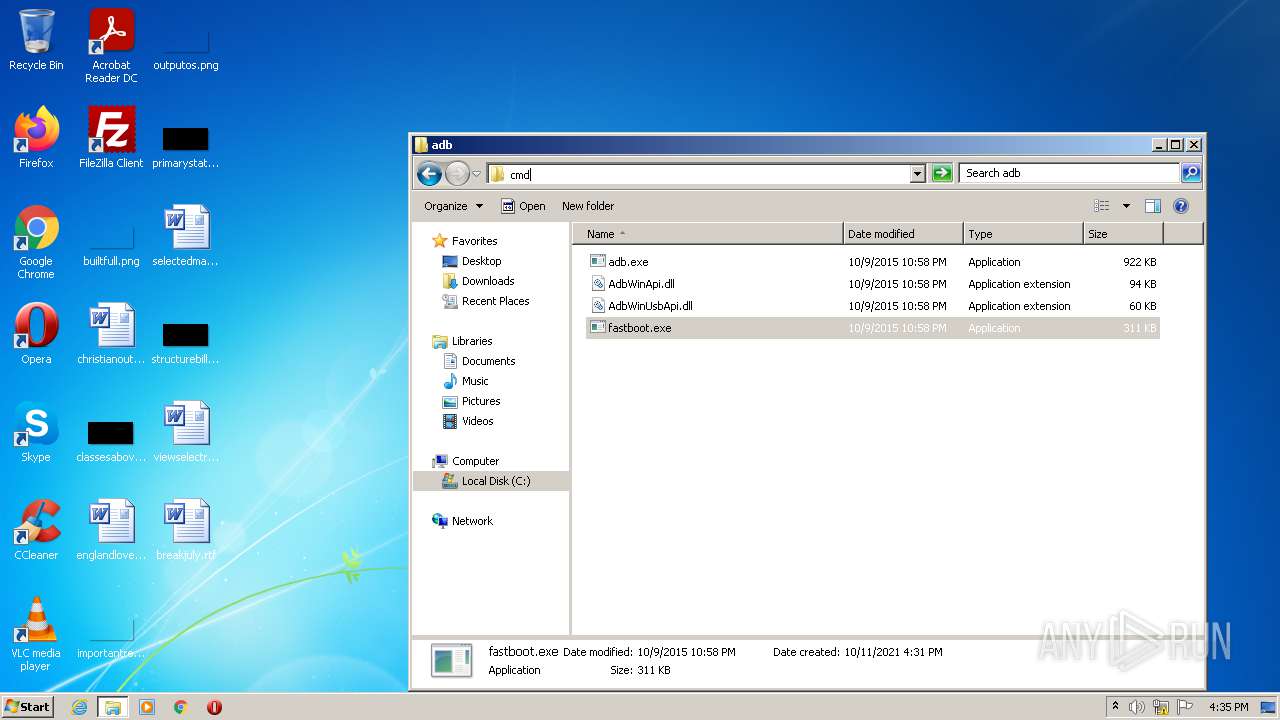Viewport: 1280px width, 720px height.
Task: Open Recent Places in navigation pane
Action: [495, 301]
